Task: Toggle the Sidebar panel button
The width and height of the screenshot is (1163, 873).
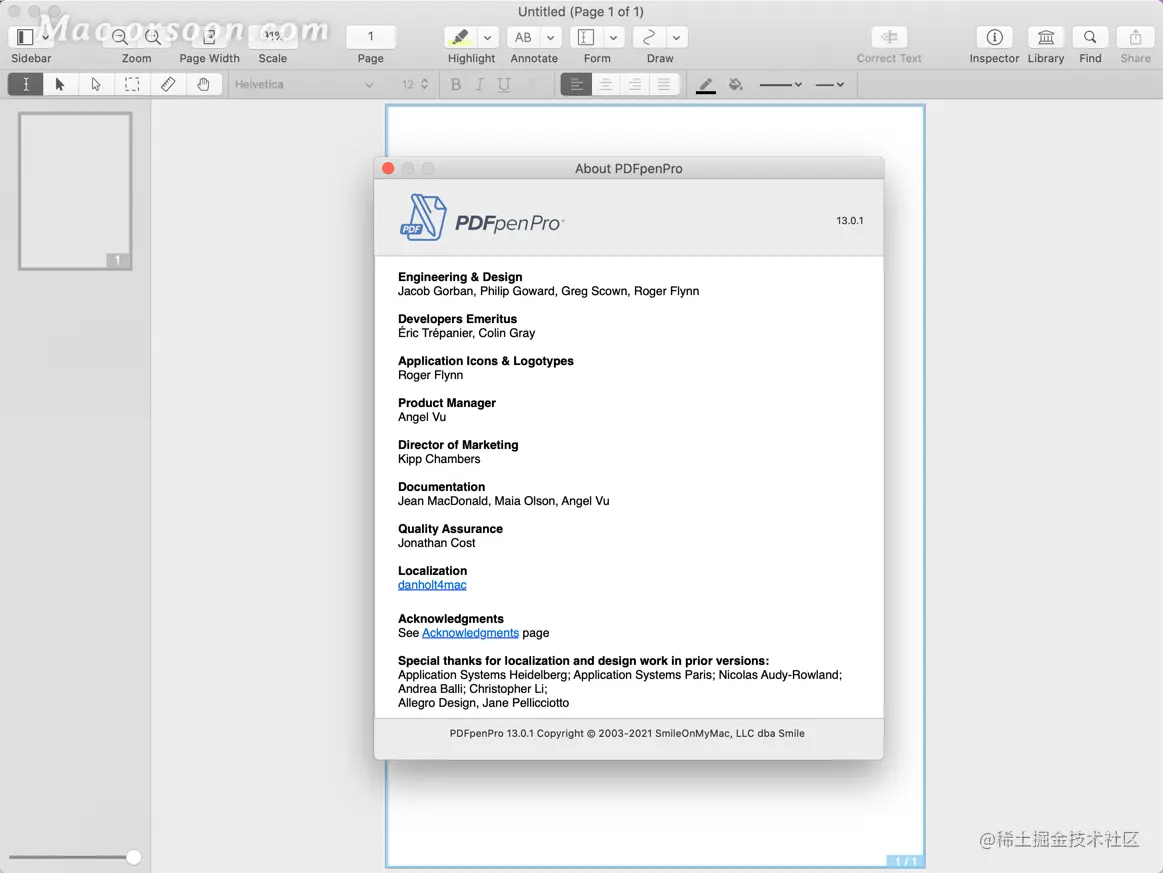Action: [x=24, y=36]
